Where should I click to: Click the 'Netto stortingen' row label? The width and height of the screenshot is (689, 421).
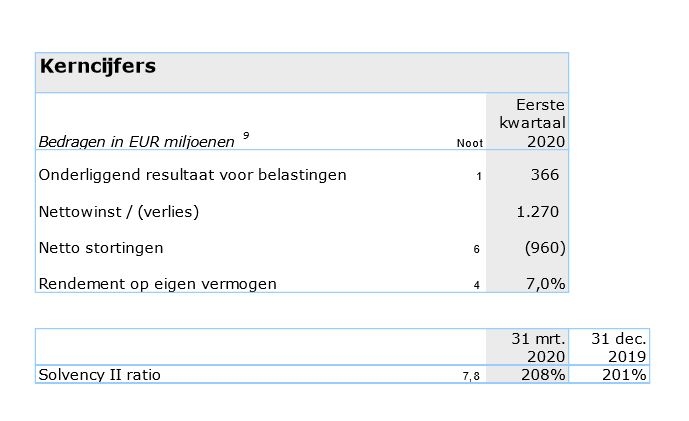pos(101,247)
